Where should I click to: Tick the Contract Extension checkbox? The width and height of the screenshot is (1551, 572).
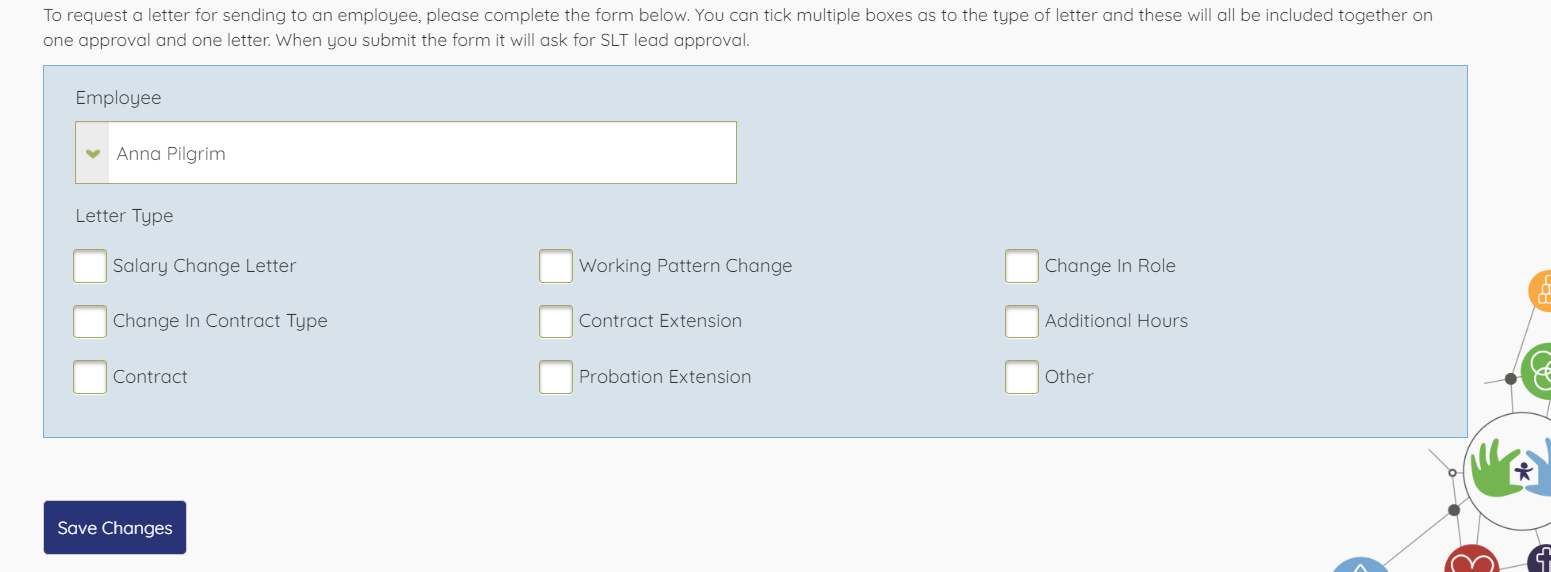point(556,321)
